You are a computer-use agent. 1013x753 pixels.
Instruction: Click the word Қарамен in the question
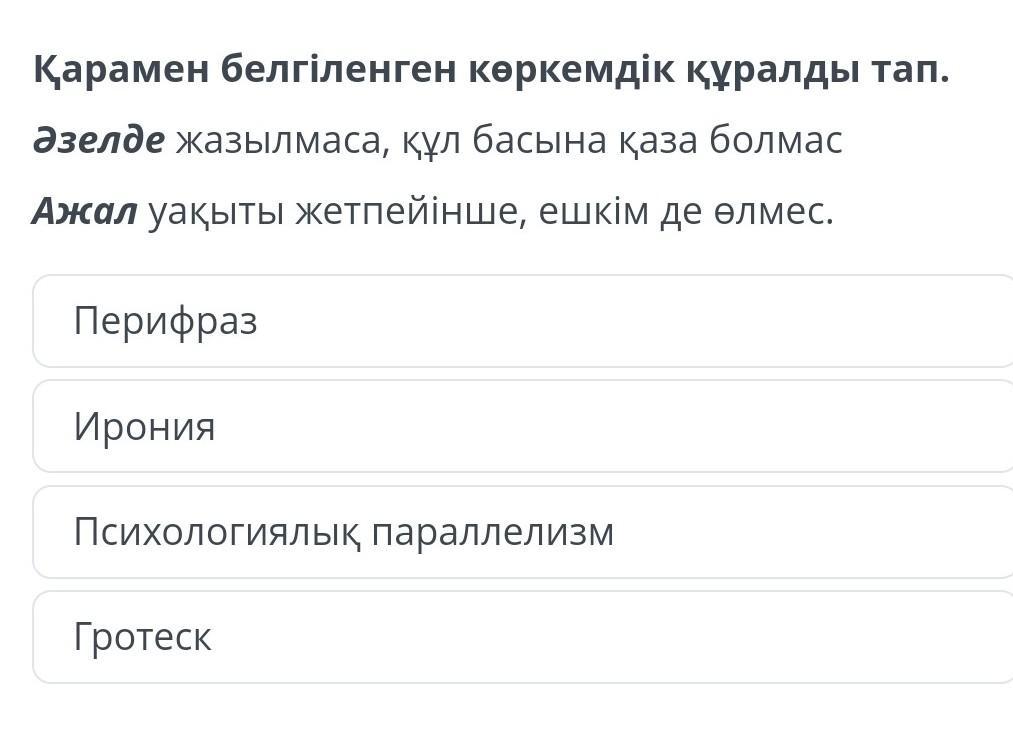point(121,69)
